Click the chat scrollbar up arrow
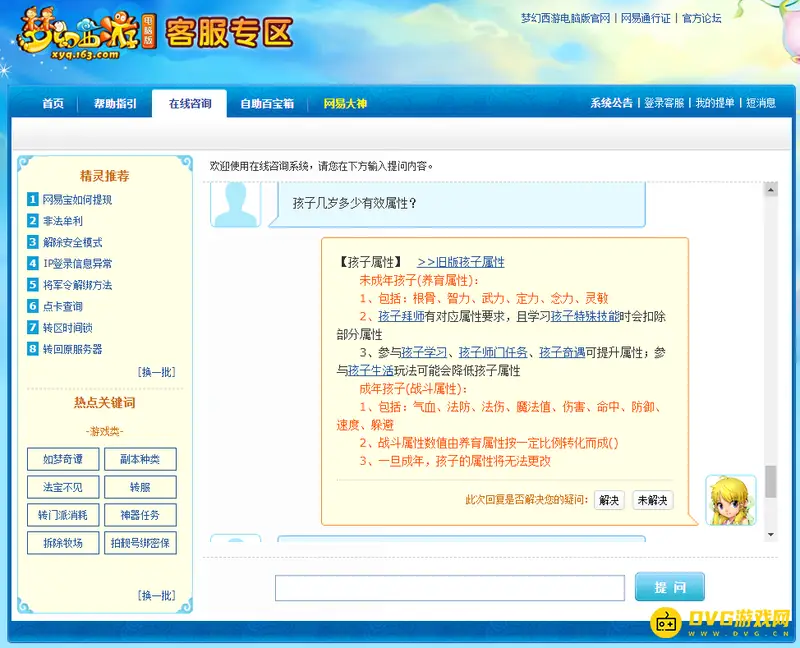 pyautogui.click(x=770, y=190)
